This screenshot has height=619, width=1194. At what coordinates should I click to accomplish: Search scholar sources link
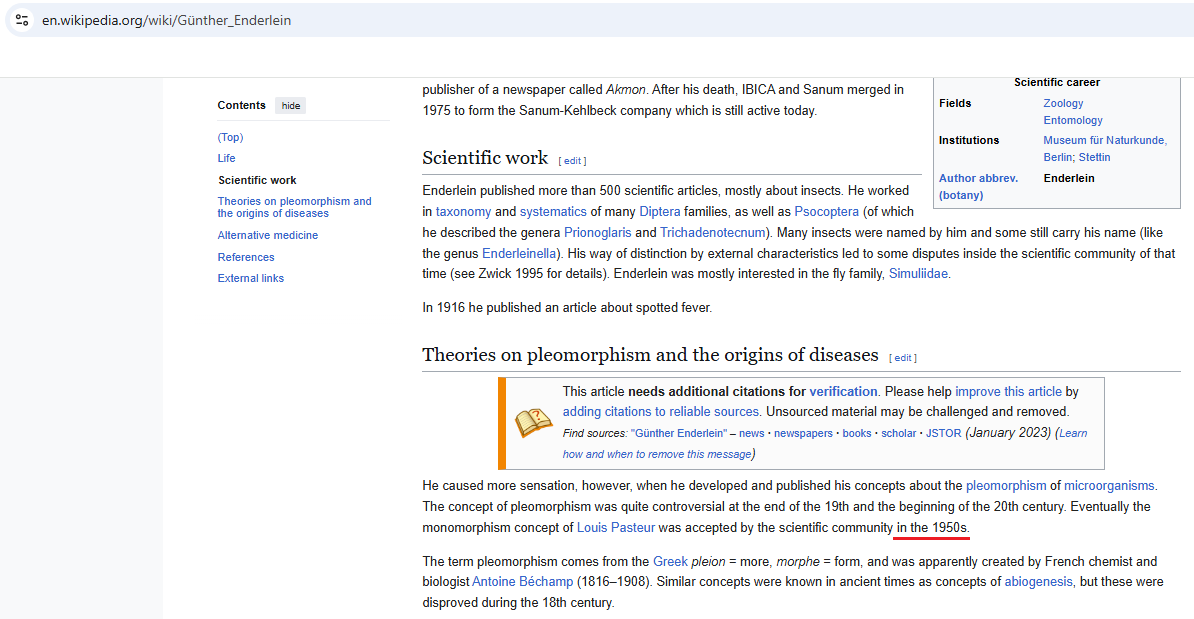tap(899, 433)
